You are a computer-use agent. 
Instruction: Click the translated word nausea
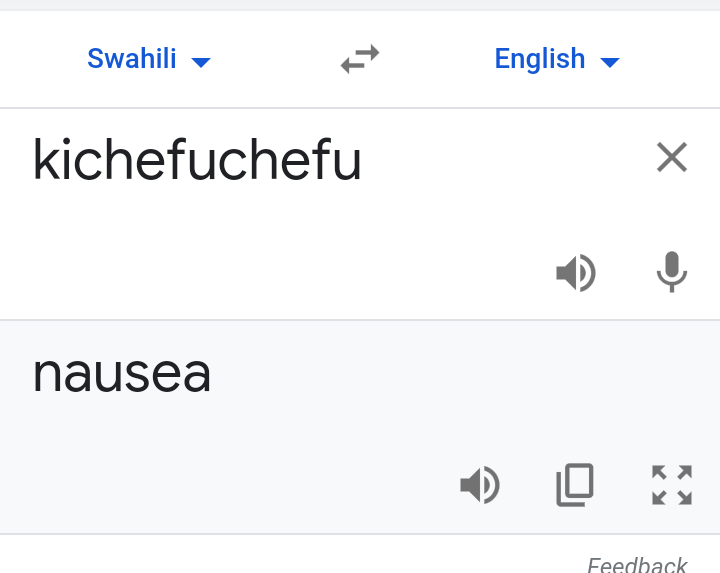point(122,375)
